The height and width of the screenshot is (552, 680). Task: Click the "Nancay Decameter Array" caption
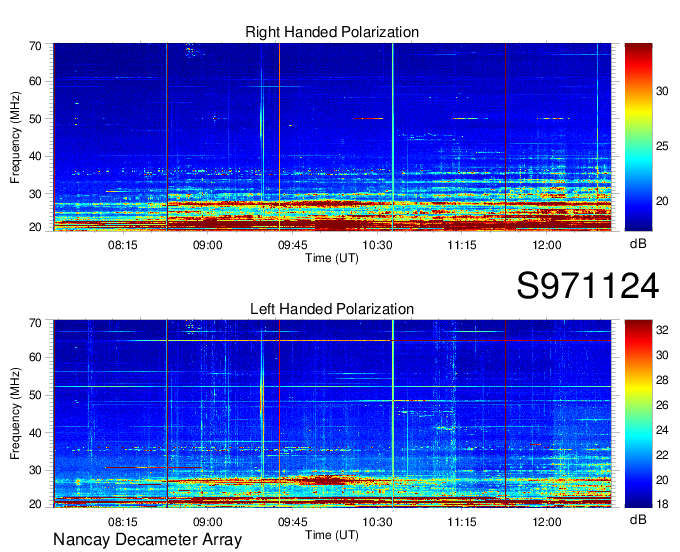(147, 540)
